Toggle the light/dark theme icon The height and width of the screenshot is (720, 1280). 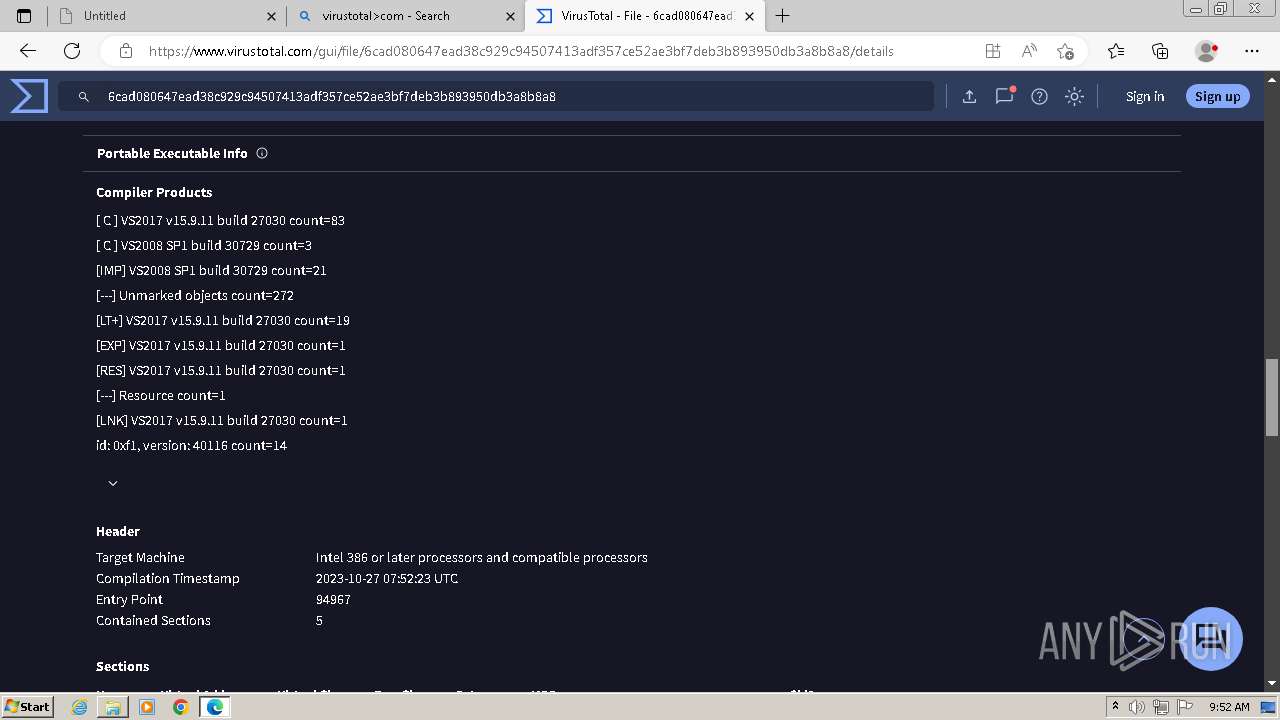pyautogui.click(x=1074, y=96)
